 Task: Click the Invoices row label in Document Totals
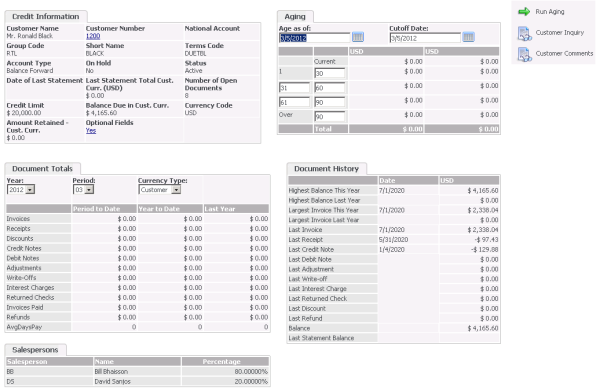[x=18, y=219]
